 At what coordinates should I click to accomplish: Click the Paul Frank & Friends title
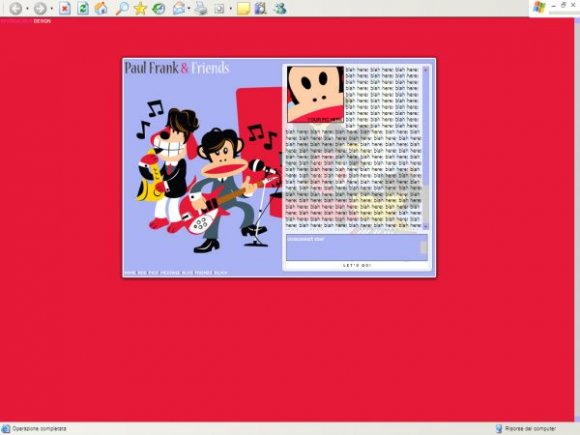pyautogui.click(x=177, y=68)
